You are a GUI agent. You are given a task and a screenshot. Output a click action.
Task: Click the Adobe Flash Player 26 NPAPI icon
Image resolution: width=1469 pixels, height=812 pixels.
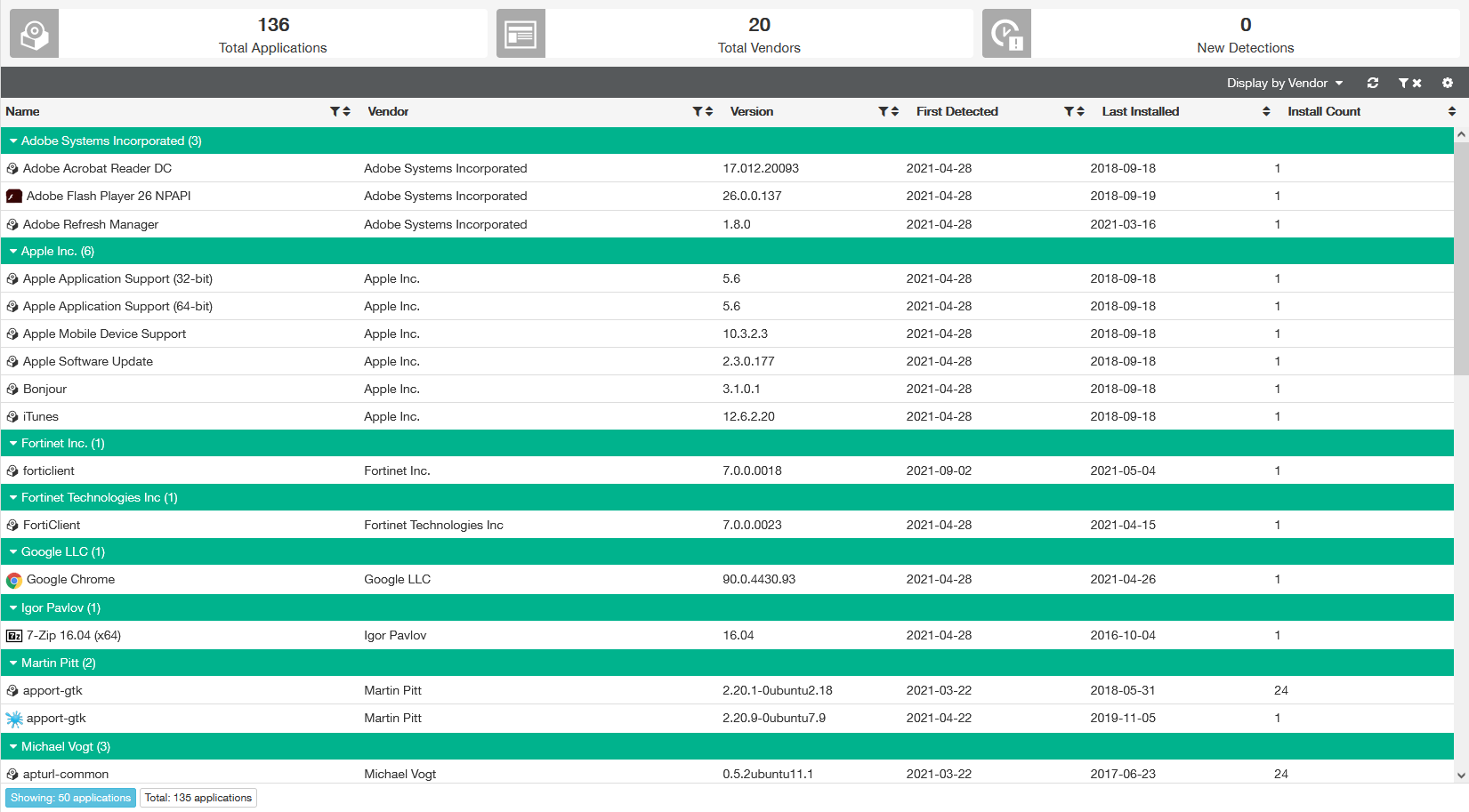coord(14,197)
